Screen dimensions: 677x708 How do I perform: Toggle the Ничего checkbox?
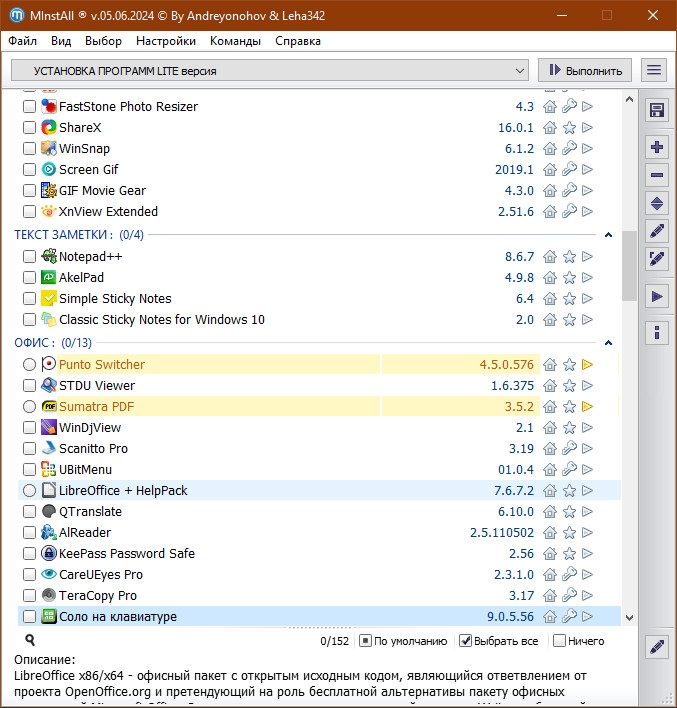pyautogui.click(x=559, y=641)
